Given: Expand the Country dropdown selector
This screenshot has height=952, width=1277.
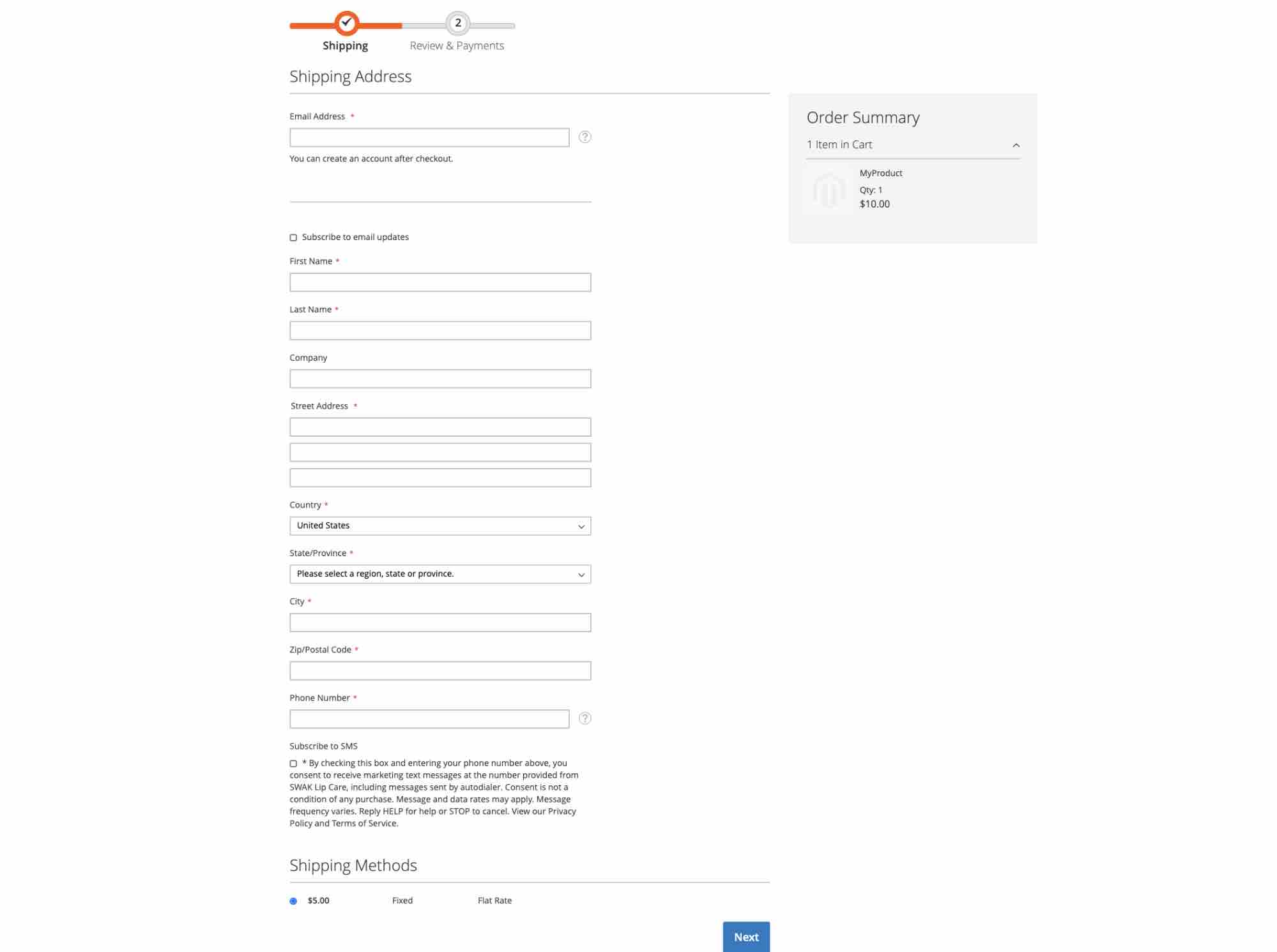Looking at the screenshot, I should pos(440,525).
